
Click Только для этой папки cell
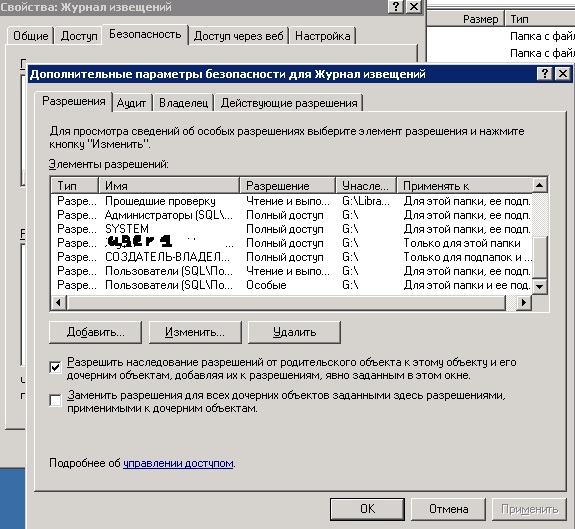(462, 243)
